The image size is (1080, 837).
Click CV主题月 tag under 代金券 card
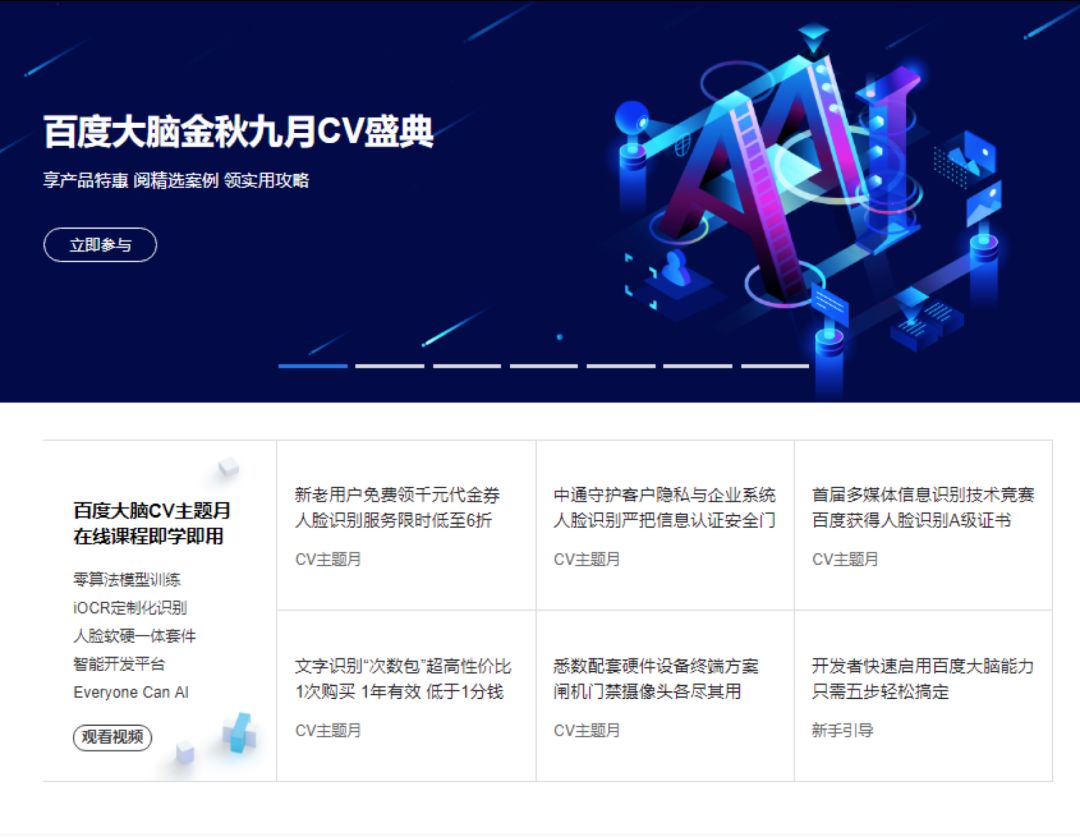pyautogui.click(x=328, y=559)
